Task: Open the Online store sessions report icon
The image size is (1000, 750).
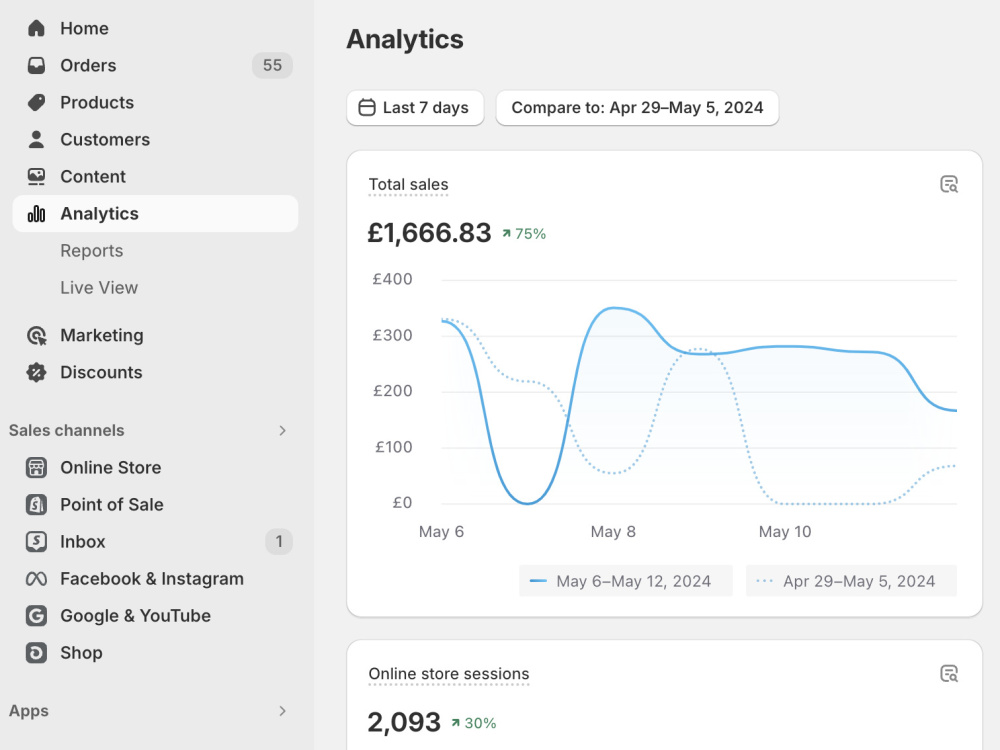Action: 949,673
